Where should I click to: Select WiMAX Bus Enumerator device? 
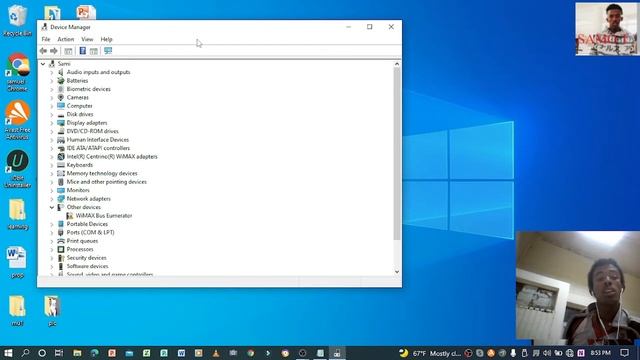coord(104,216)
